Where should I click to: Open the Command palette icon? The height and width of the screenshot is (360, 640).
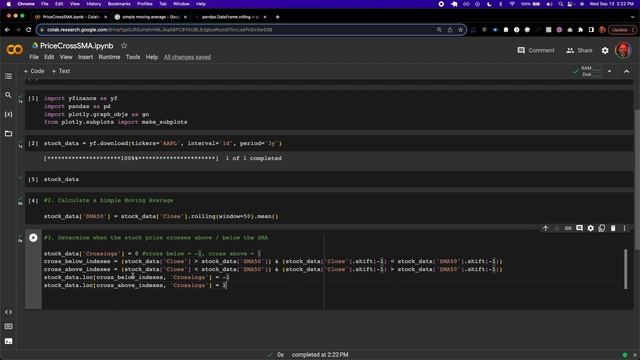coord(8,327)
